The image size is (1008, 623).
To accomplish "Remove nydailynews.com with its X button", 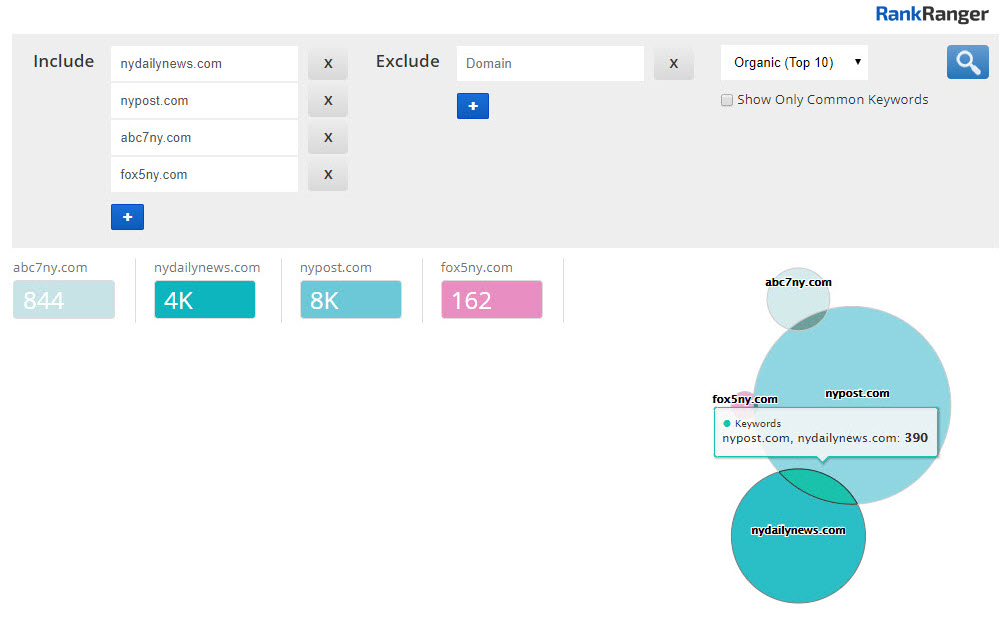I will click(328, 64).
